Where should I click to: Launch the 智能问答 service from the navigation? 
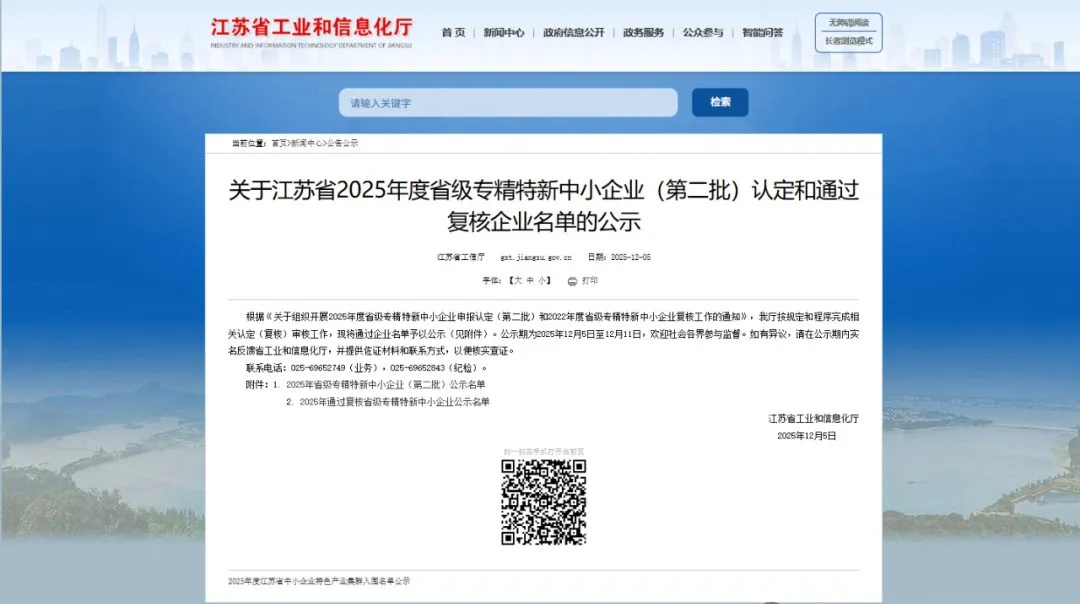point(762,31)
